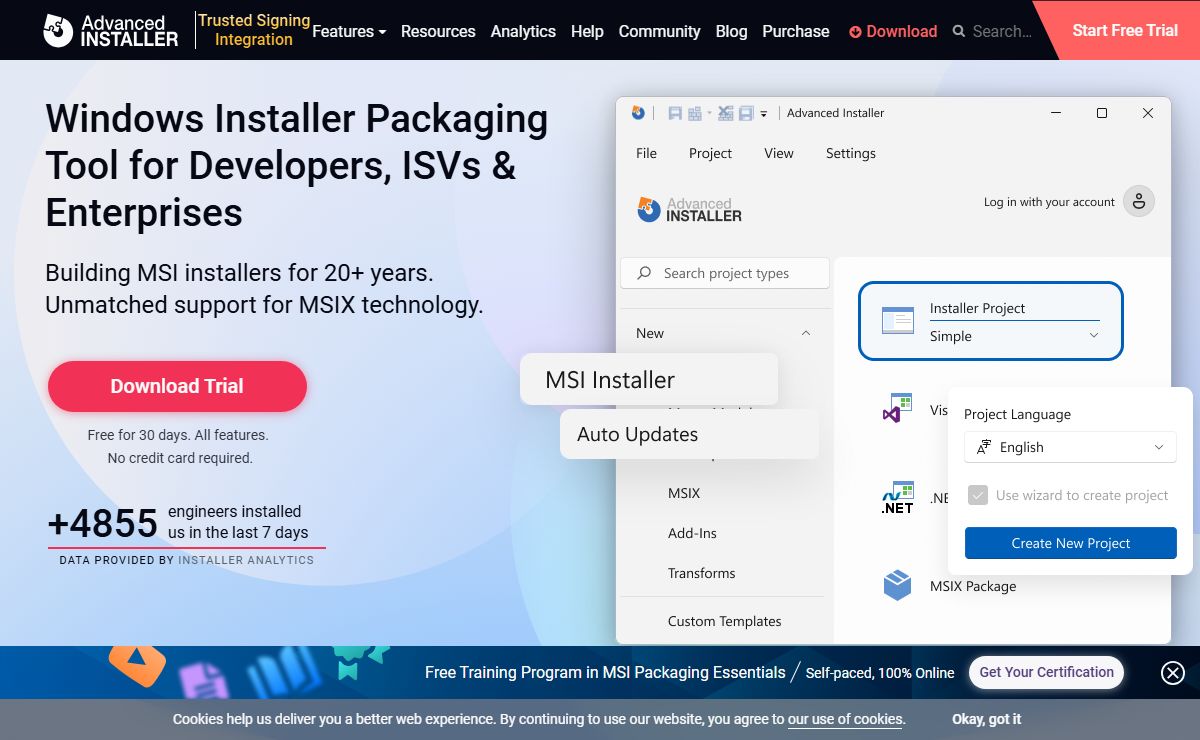Minimize the Advanced Installer app window

coord(1055,113)
